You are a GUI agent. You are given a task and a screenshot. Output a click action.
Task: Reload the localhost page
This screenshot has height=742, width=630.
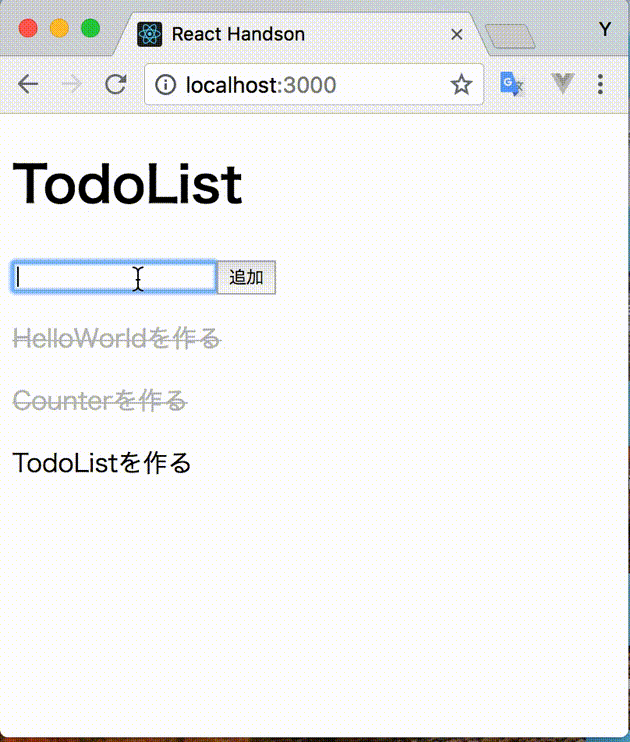tap(115, 84)
